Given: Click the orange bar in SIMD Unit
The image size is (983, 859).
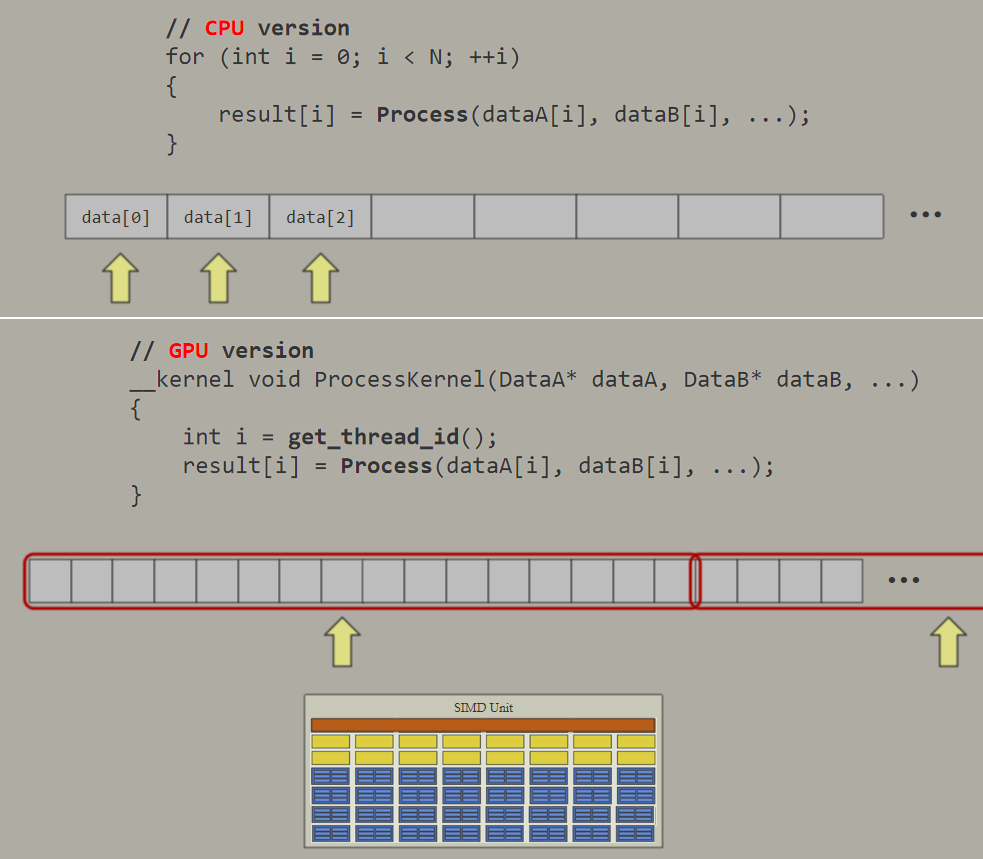Looking at the screenshot, I should click(483, 725).
